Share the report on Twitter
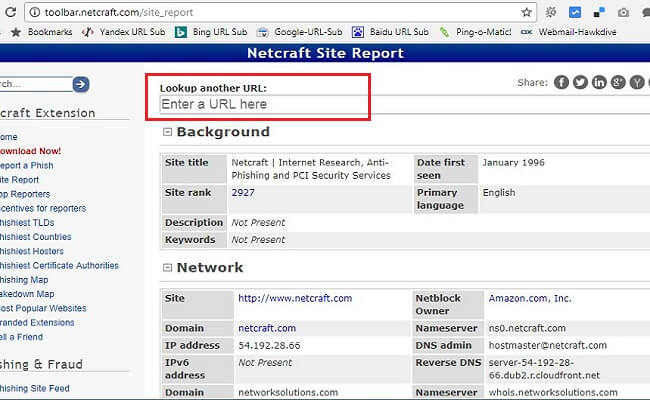 tap(580, 82)
